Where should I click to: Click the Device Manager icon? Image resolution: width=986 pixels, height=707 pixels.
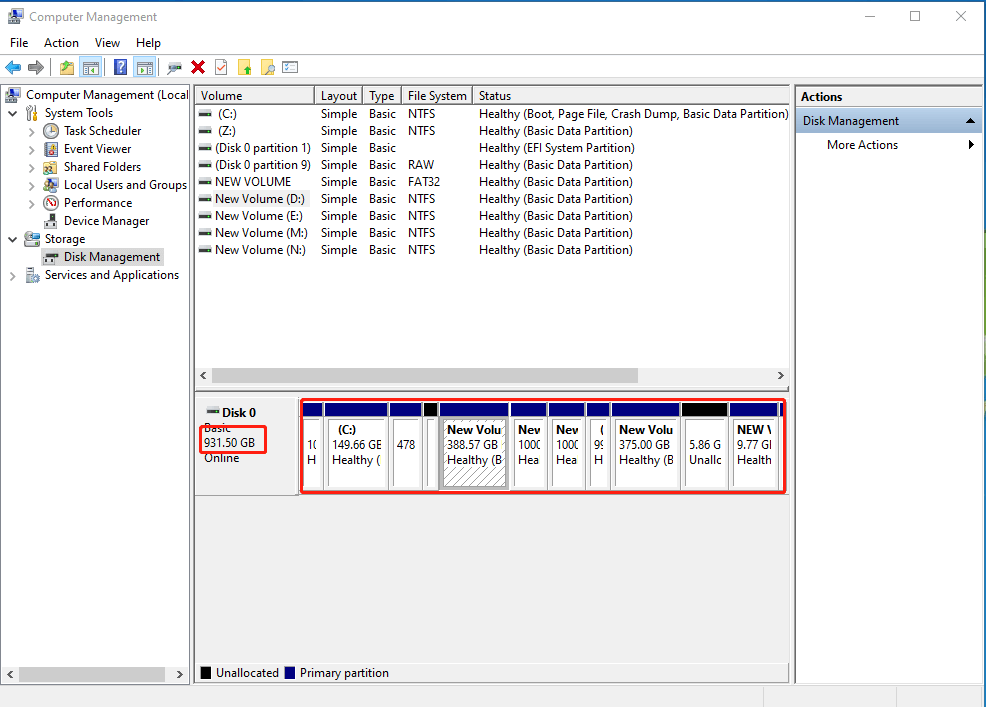[x=51, y=221]
